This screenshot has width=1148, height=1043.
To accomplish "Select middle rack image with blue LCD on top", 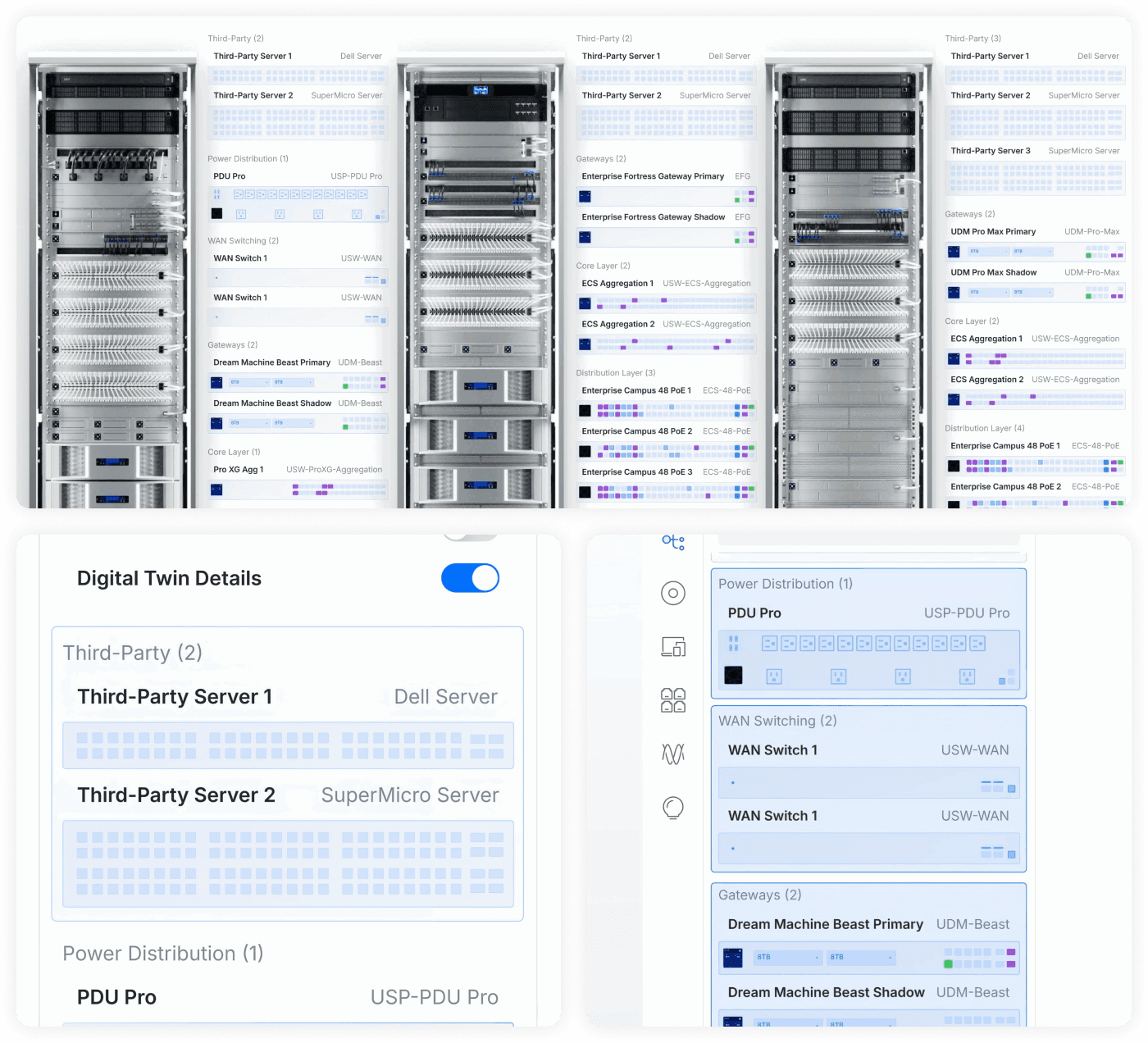I will [481, 279].
